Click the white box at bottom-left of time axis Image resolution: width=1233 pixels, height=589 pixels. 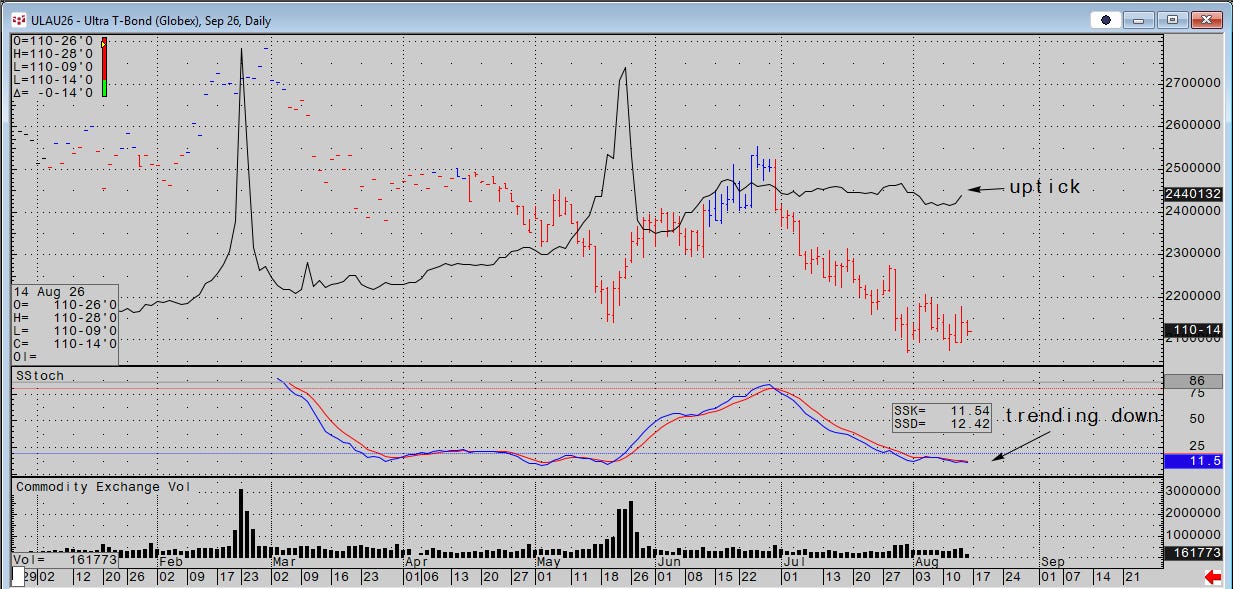[x=17, y=577]
